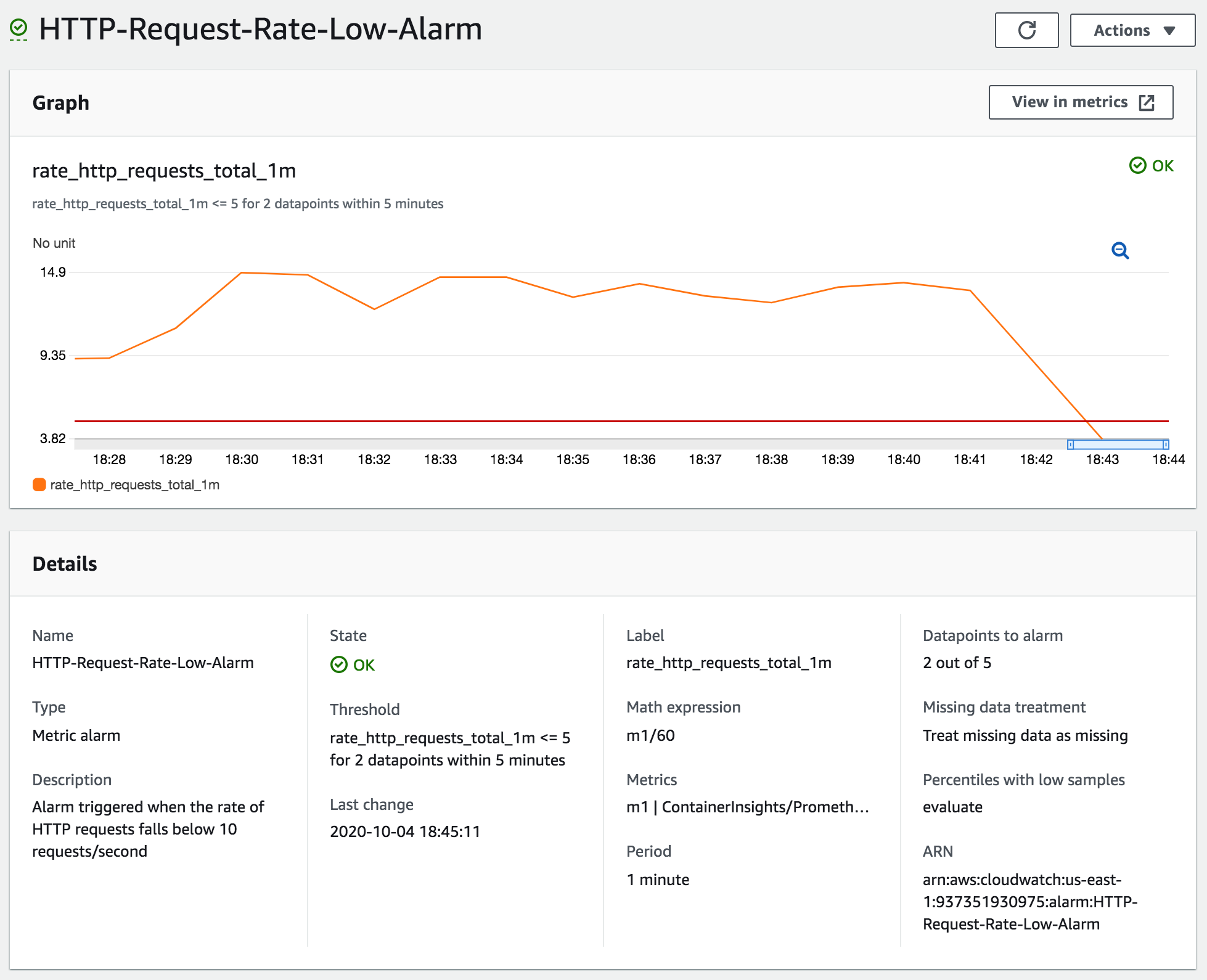Viewport: 1207px width, 980px height.
Task: Open the Actions dropdown menu
Action: (x=1132, y=30)
